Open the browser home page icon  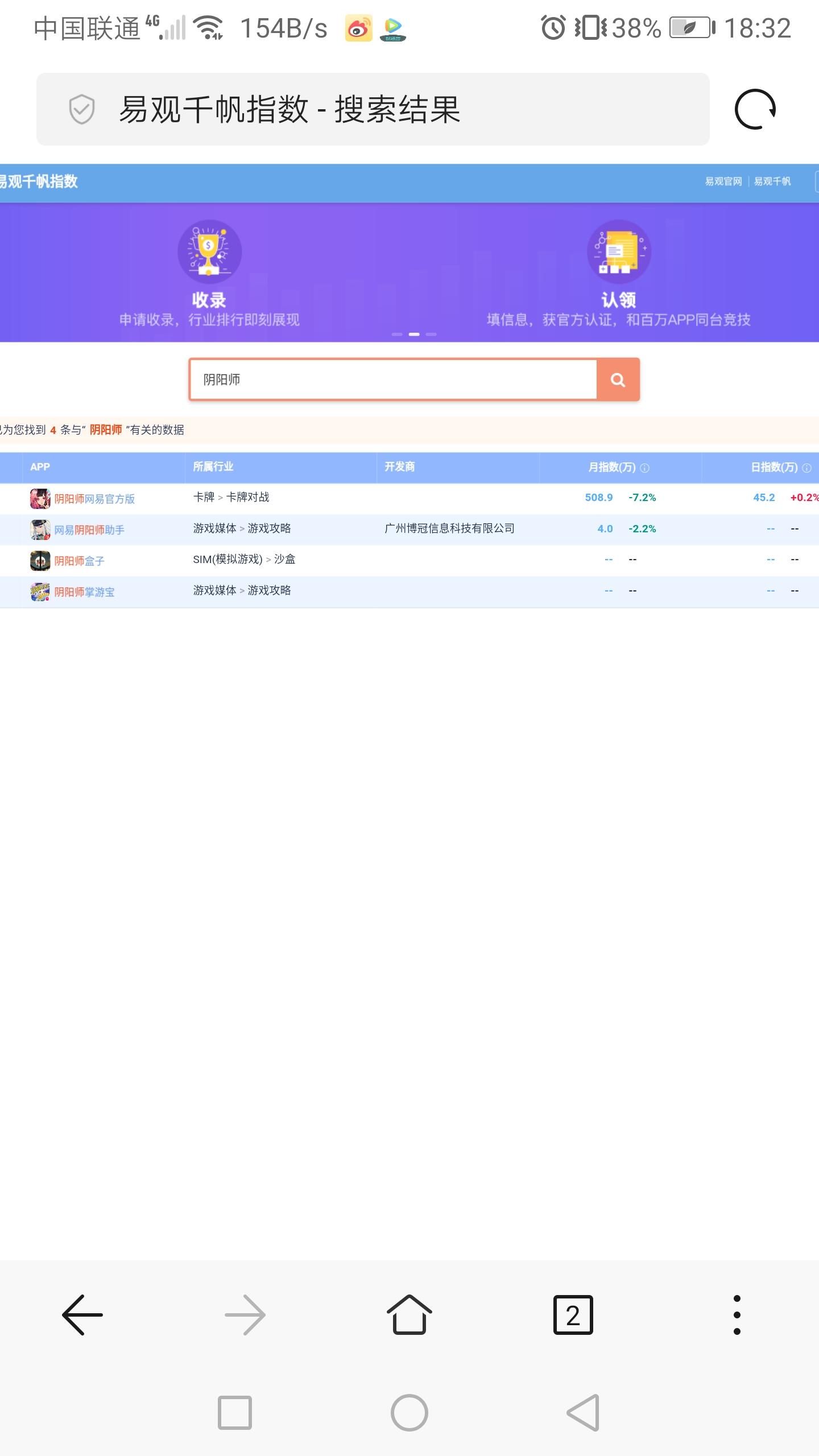[x=409, y=1314]
